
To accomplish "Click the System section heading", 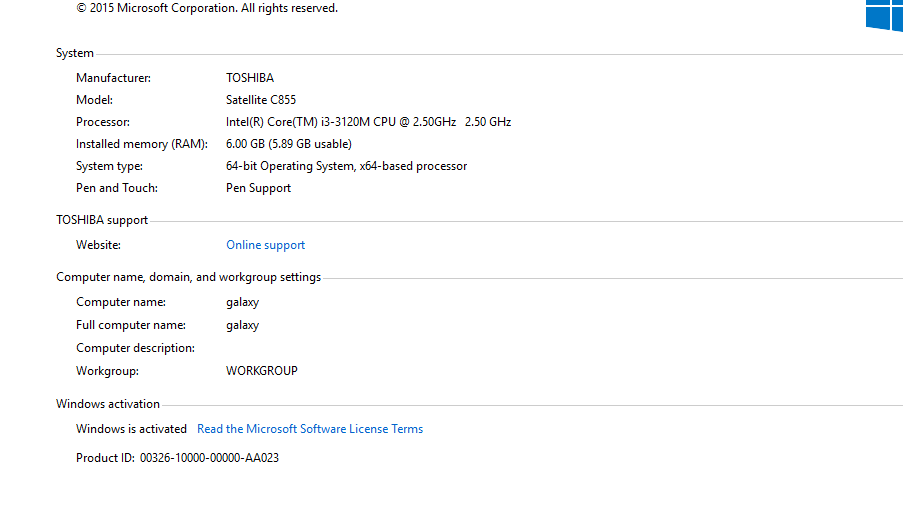I will click(75, 53).
